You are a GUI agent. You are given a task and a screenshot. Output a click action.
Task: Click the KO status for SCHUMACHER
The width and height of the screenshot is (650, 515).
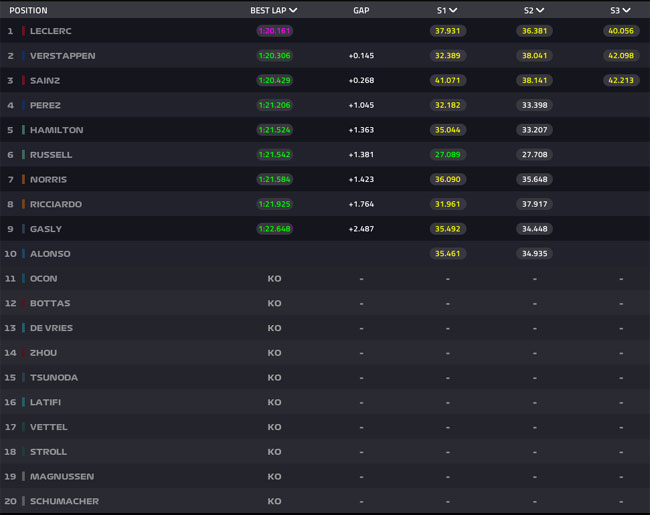pyautogui.click(x=274, y=501)
